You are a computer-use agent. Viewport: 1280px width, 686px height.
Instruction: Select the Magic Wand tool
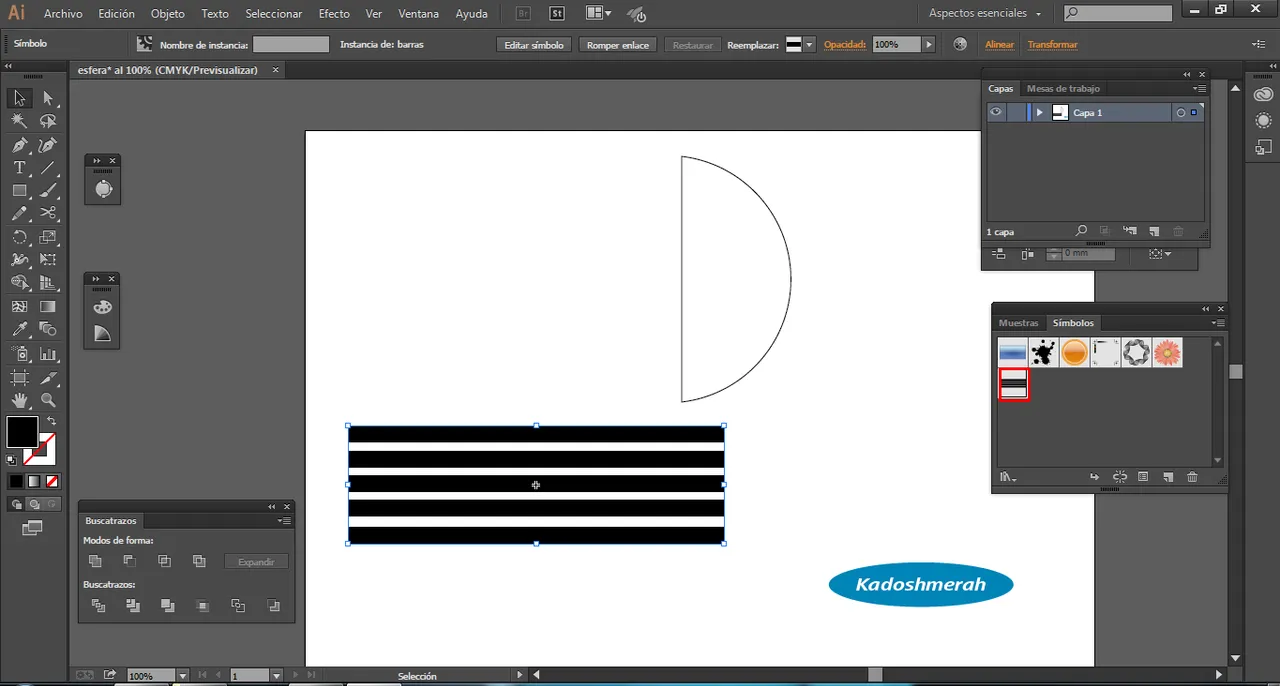(x=19, y=121)
